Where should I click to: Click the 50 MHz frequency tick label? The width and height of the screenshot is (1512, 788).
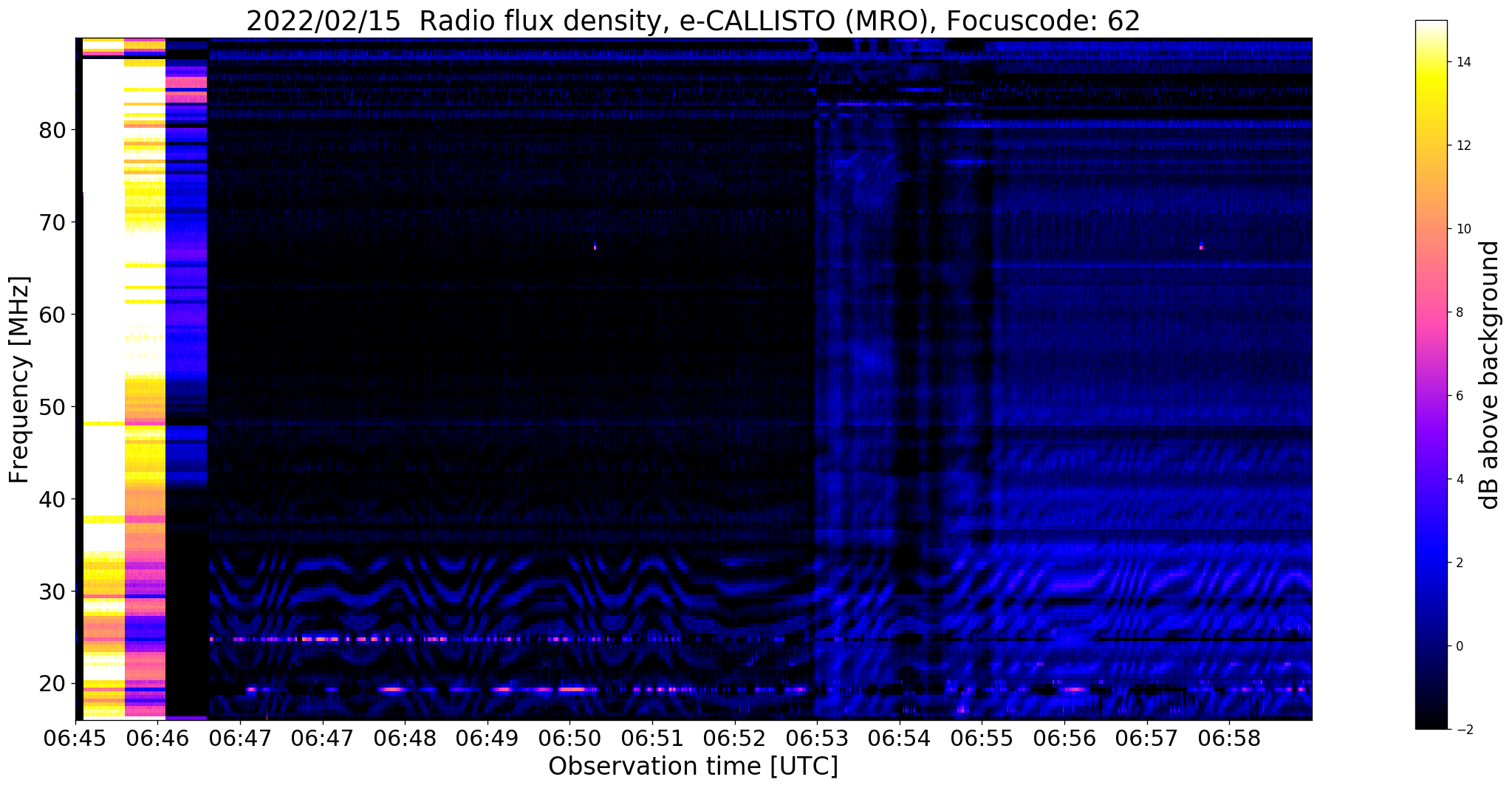pos(53,407)
